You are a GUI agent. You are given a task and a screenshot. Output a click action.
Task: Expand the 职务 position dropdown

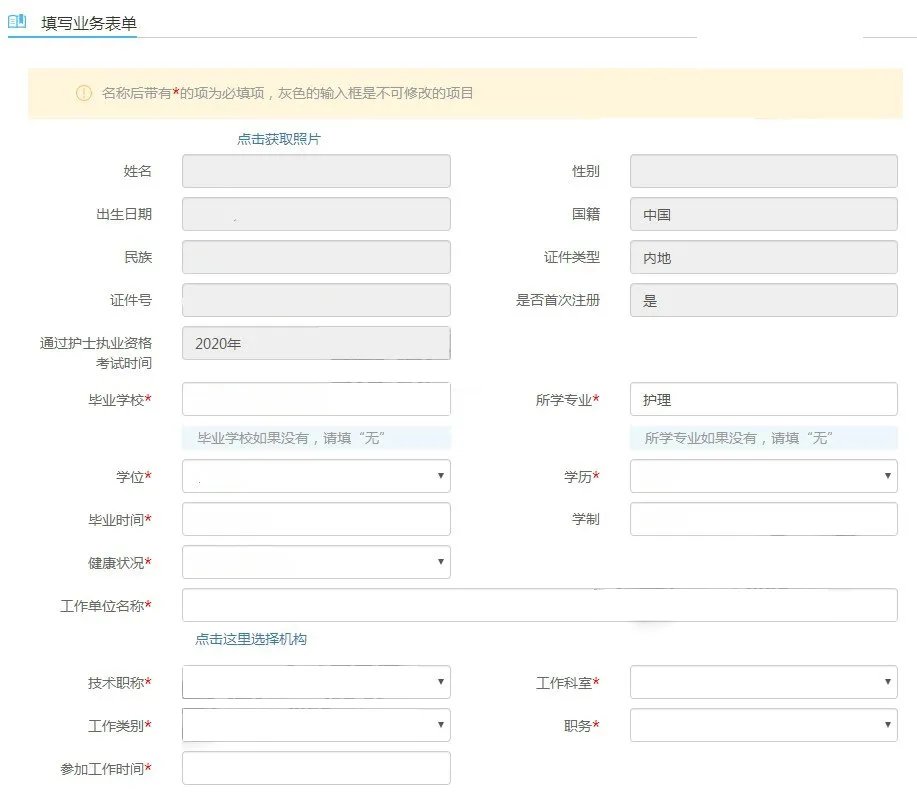[x=763, y=724]
